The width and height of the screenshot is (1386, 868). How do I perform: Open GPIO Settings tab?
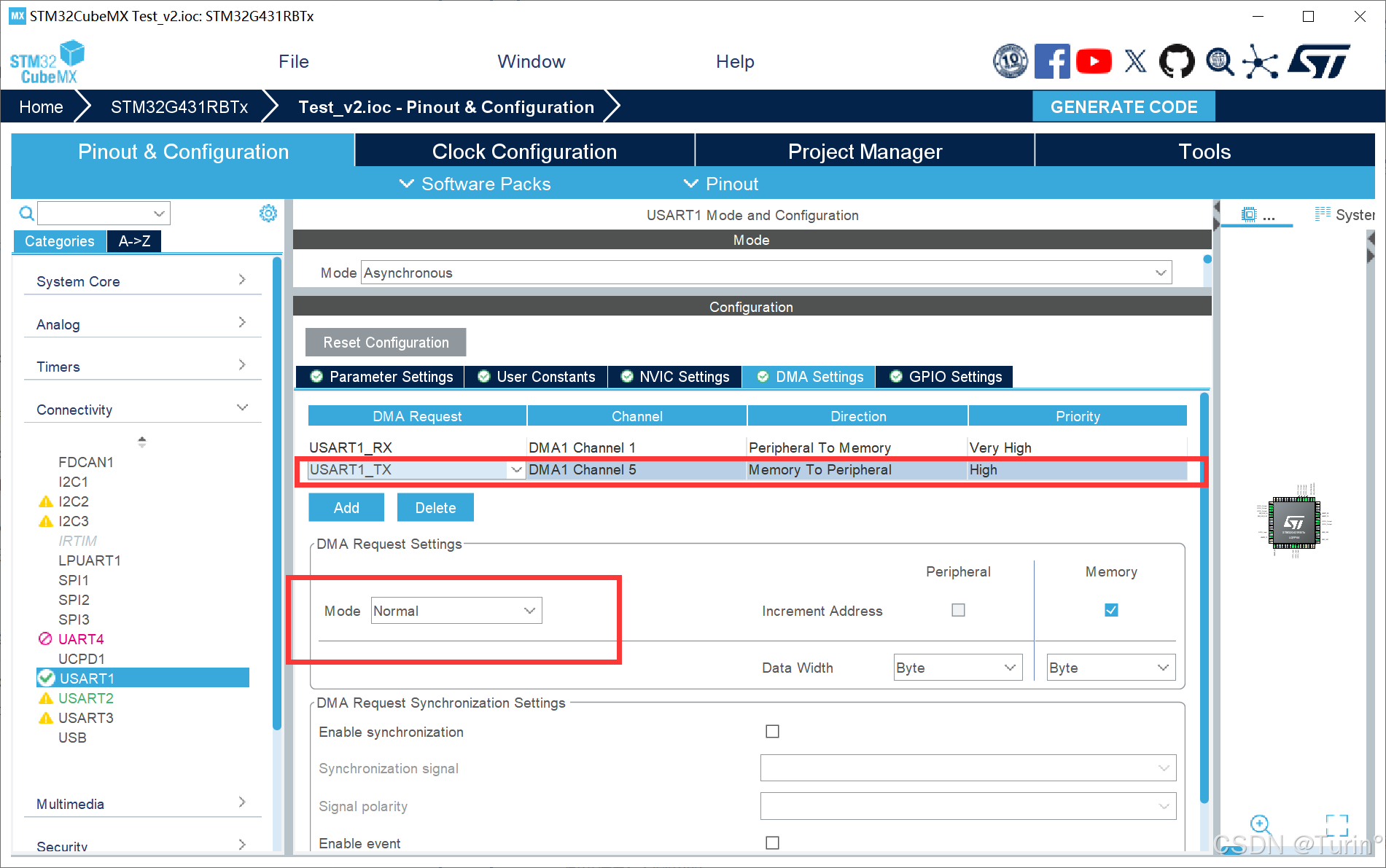[944, 377]
